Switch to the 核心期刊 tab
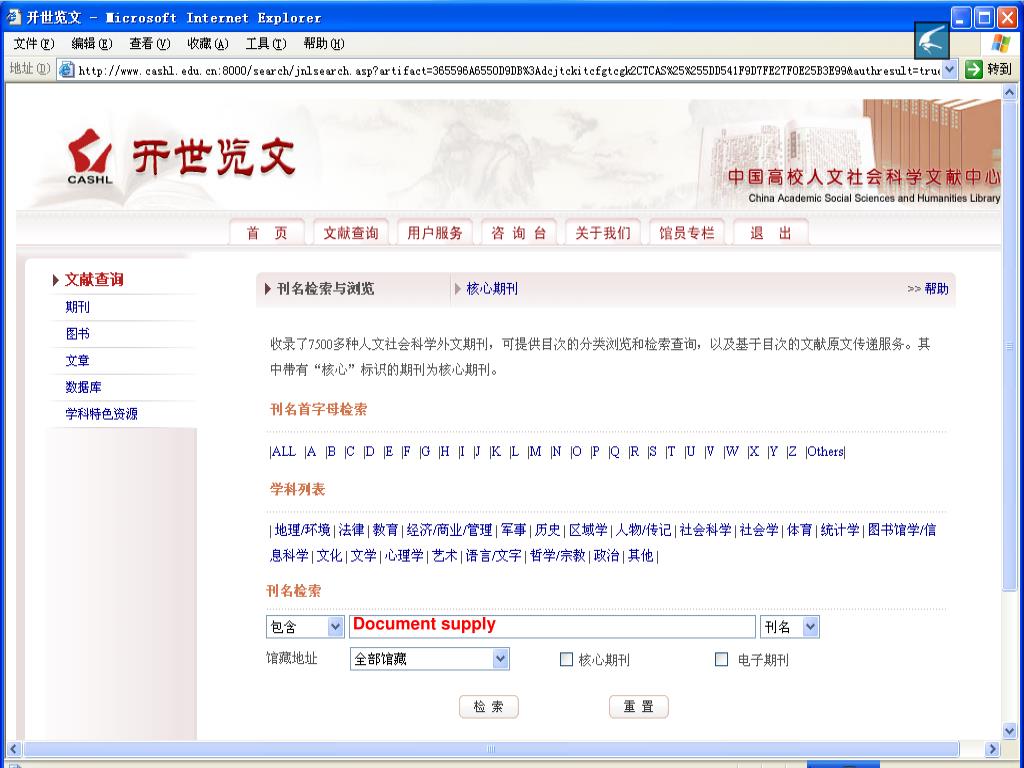The width and height of the screenshot is (1024, 768). click(492, 289)
